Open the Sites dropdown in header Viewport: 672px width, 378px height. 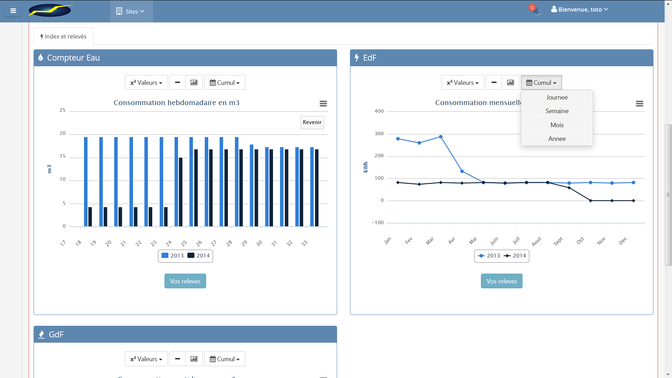(130, 12)
